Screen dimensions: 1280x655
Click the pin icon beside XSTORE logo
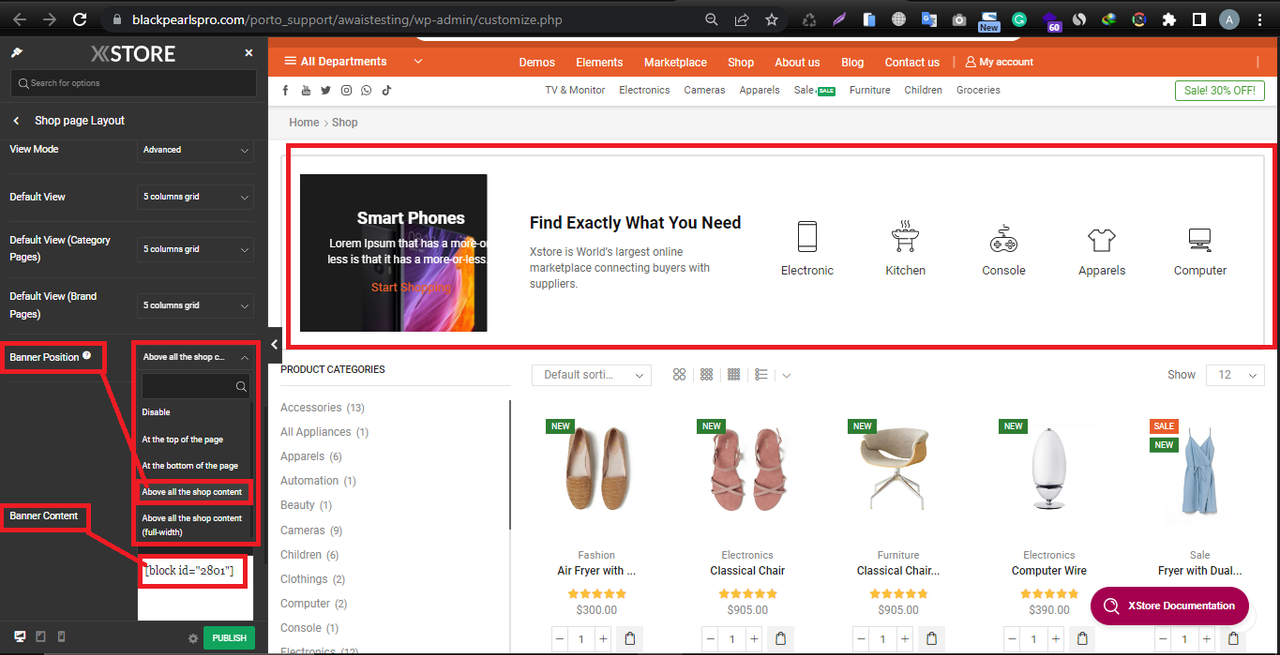click(17, 53)
